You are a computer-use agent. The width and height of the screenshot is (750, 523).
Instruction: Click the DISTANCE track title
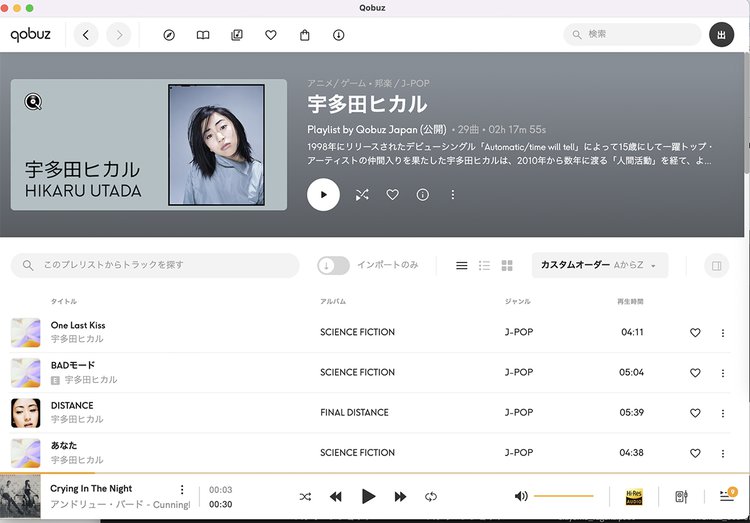[x=72, y=406]
